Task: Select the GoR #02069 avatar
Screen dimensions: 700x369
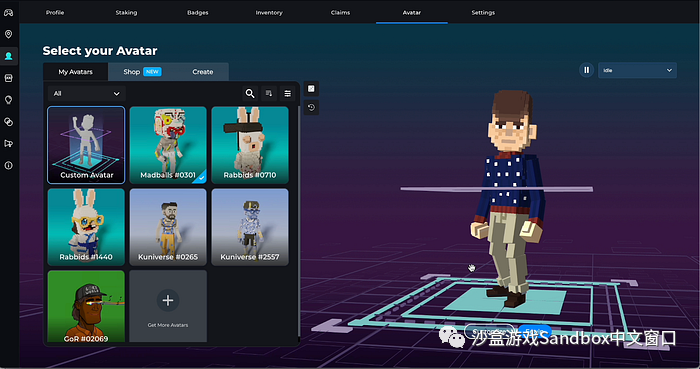Action: pyautogui.click(x=86, y=307)
